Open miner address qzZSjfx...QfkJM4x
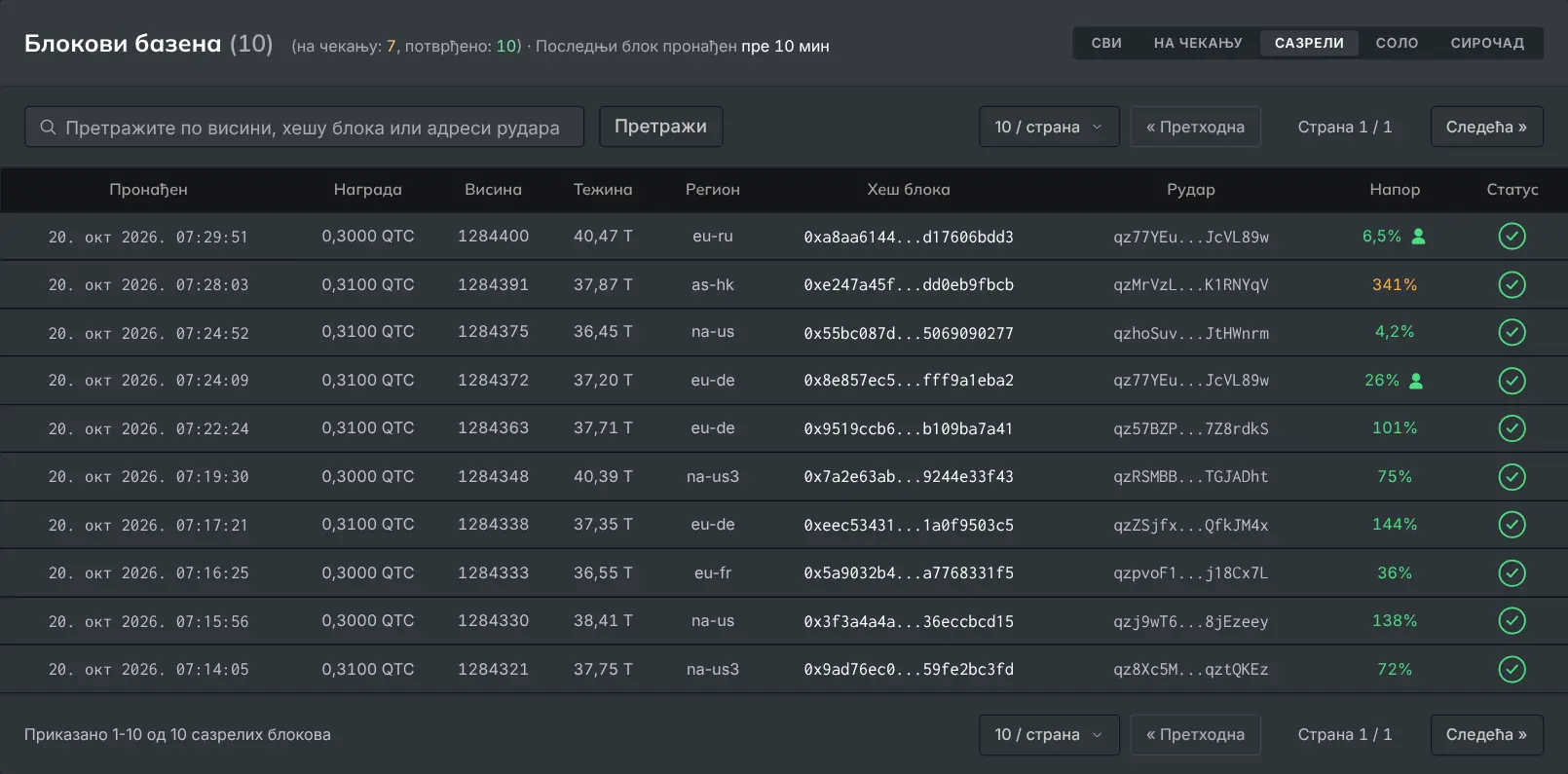Screen dimensions: 1568x774 click(1191, 525)
